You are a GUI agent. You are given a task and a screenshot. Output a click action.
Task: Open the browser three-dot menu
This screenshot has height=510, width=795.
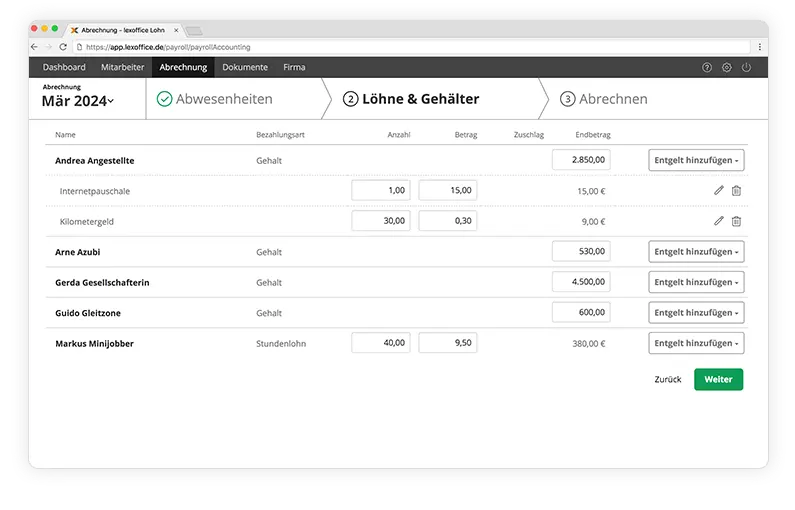point(759,47)
